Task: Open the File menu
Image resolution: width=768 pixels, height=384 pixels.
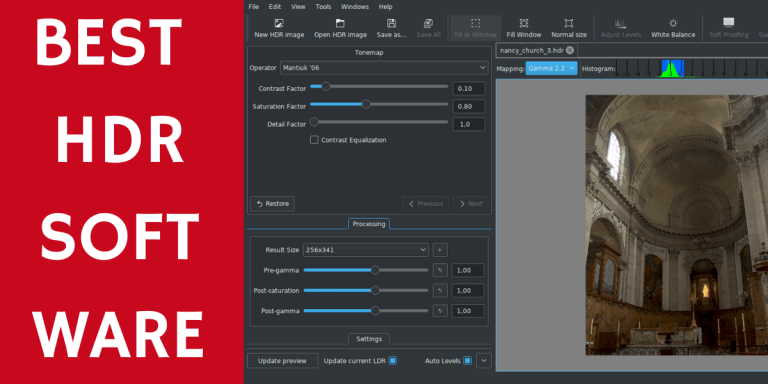Action: (254, 7)
